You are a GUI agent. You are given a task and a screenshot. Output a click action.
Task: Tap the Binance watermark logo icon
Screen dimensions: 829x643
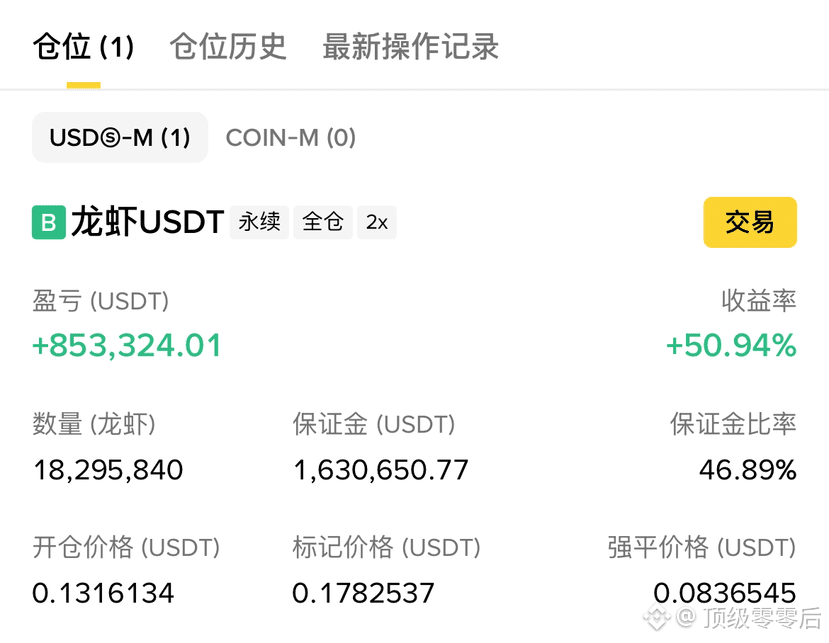pyautogui.click(x=657, y=617)
